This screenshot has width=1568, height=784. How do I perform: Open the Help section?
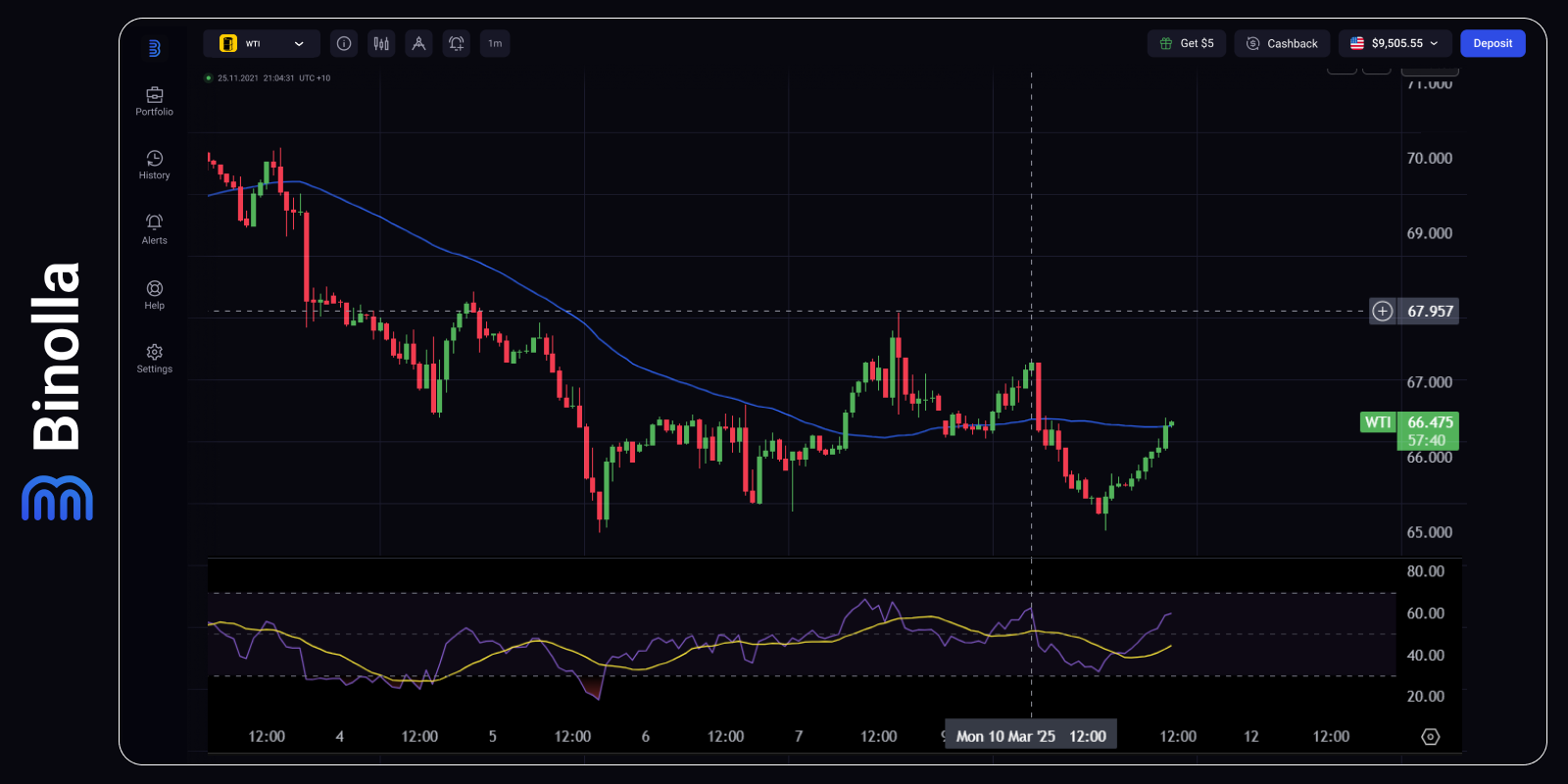point(154,294)
